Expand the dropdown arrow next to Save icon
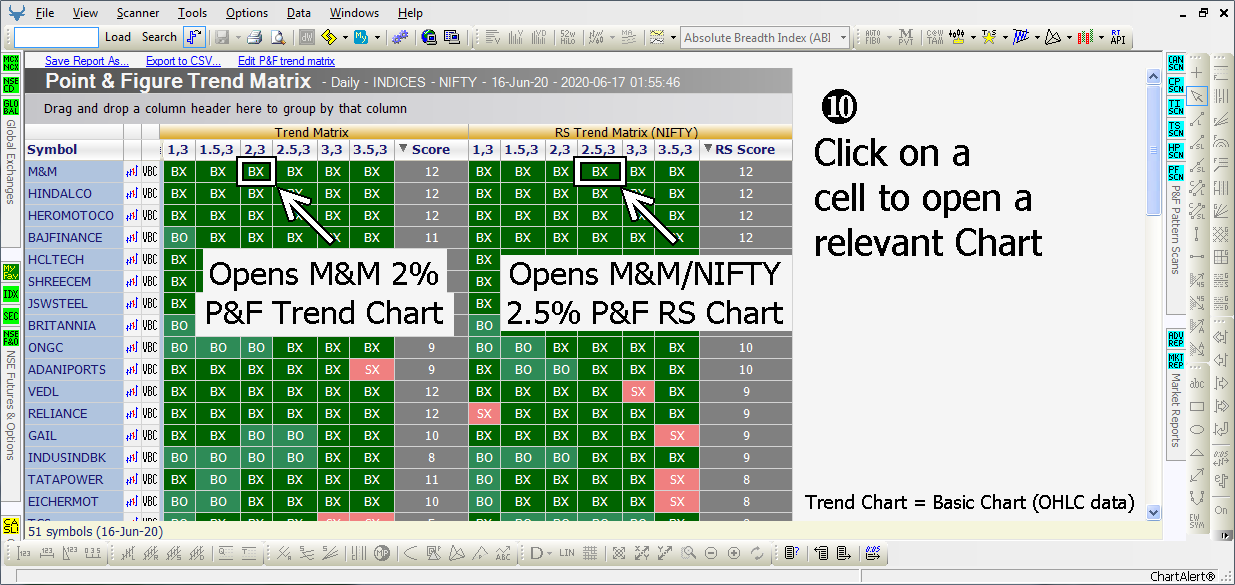 [x=236, y=37]
